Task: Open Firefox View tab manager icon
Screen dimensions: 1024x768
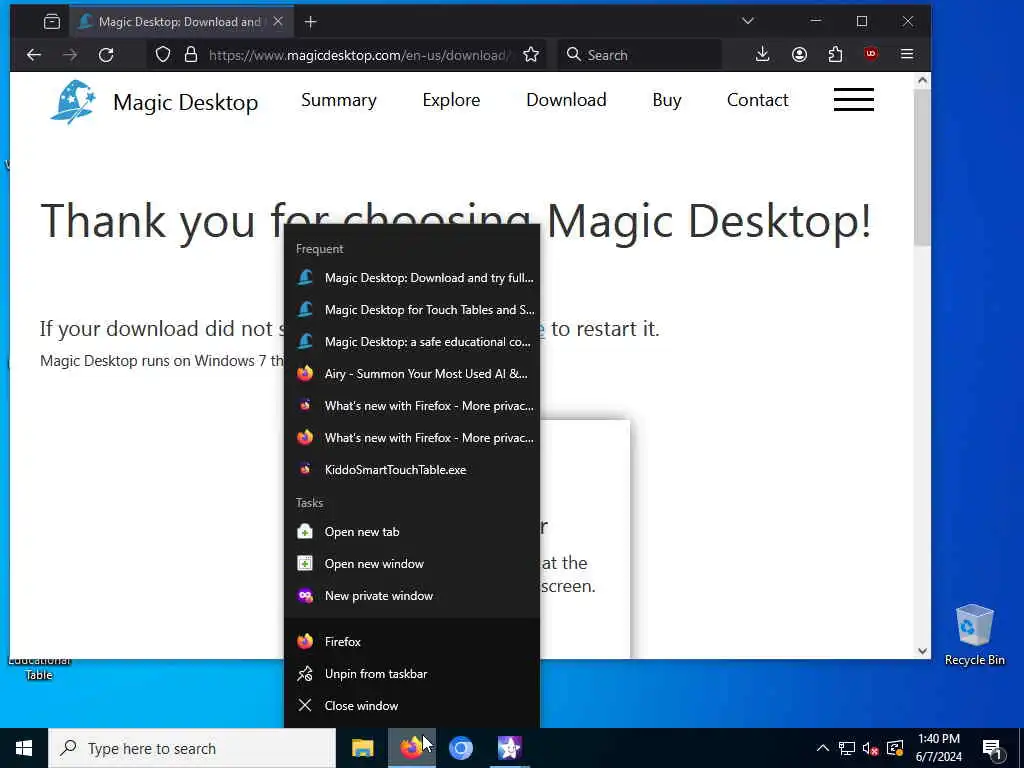Action: (52, 22)
